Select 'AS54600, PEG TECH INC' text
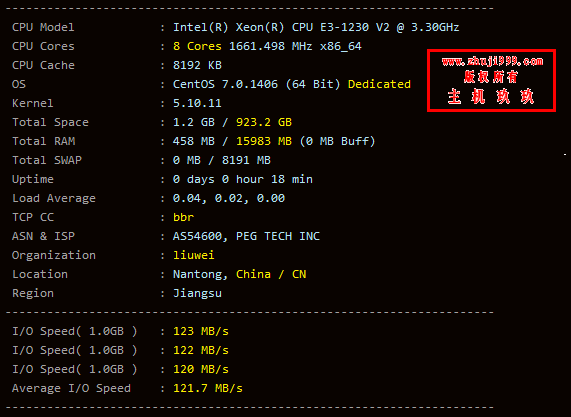Viewport: 571px width, 417px height. [246, 236]
